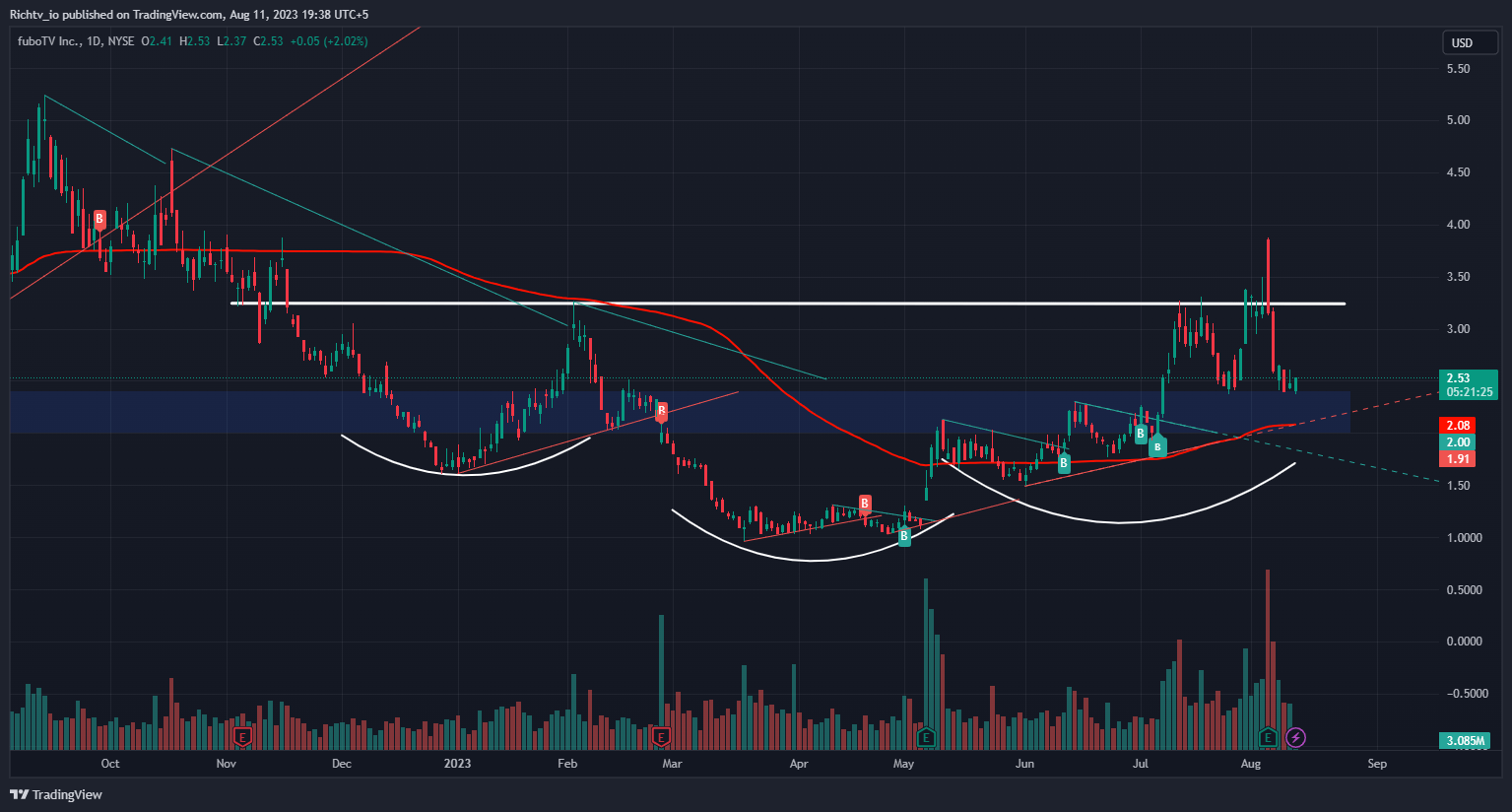Click the 5.50 price axis label

1459,69
